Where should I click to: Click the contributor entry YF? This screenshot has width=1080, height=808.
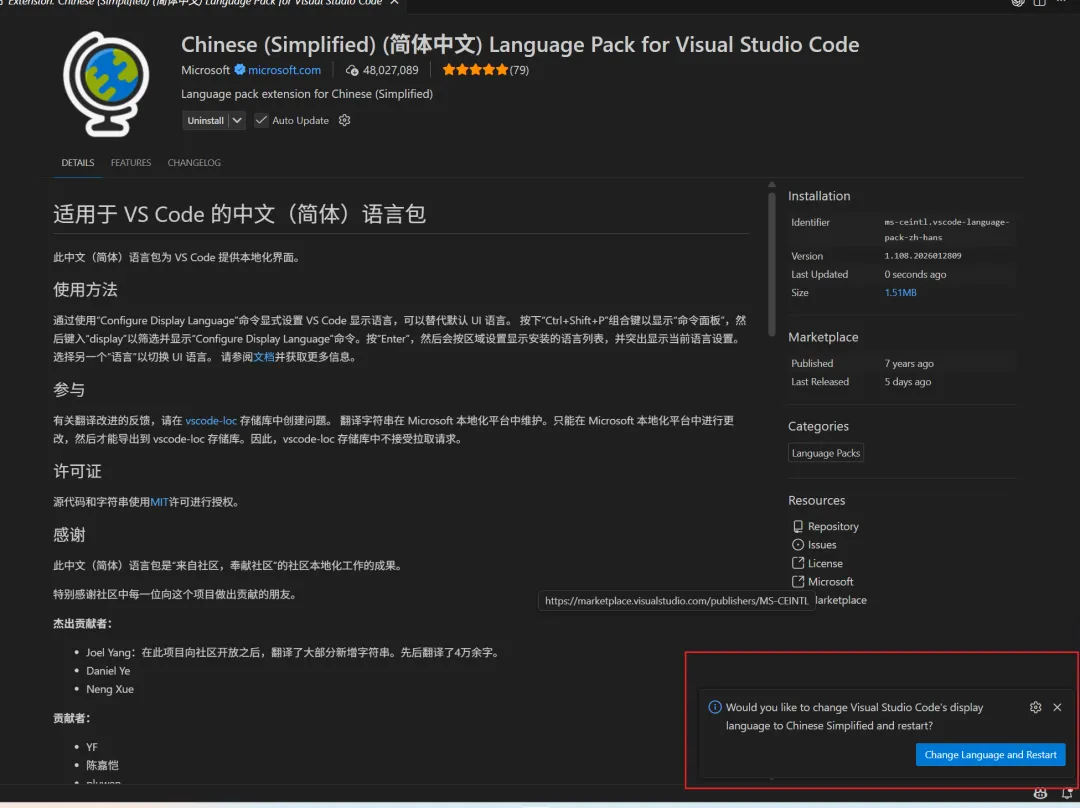92,747
